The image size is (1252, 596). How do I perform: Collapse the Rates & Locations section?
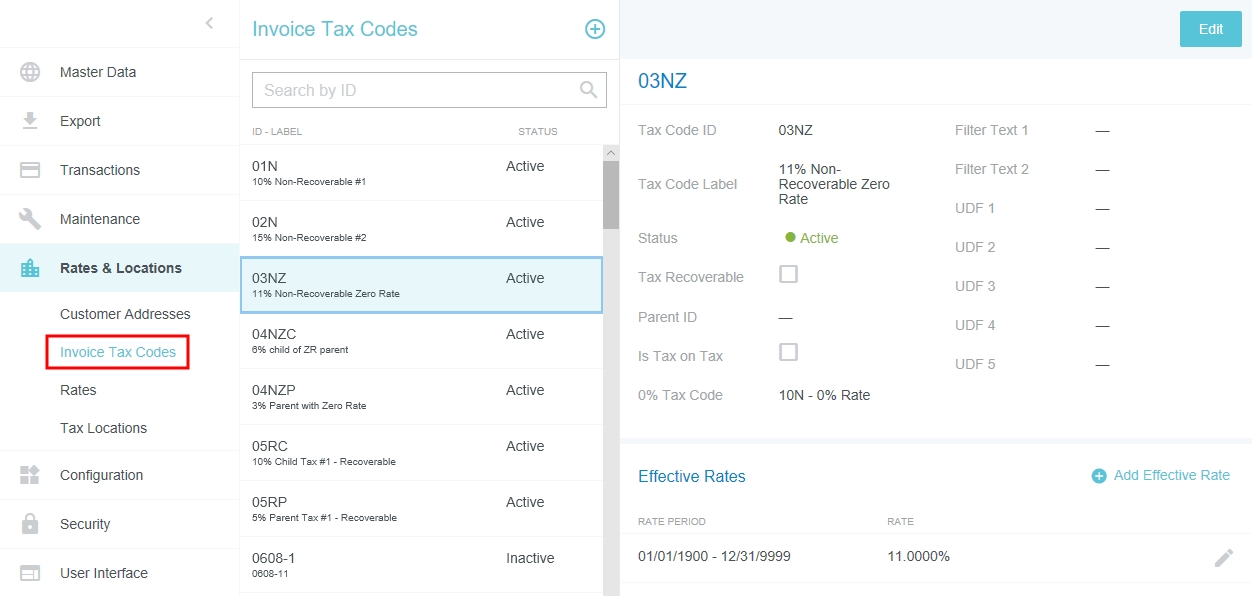pos(120,268)
